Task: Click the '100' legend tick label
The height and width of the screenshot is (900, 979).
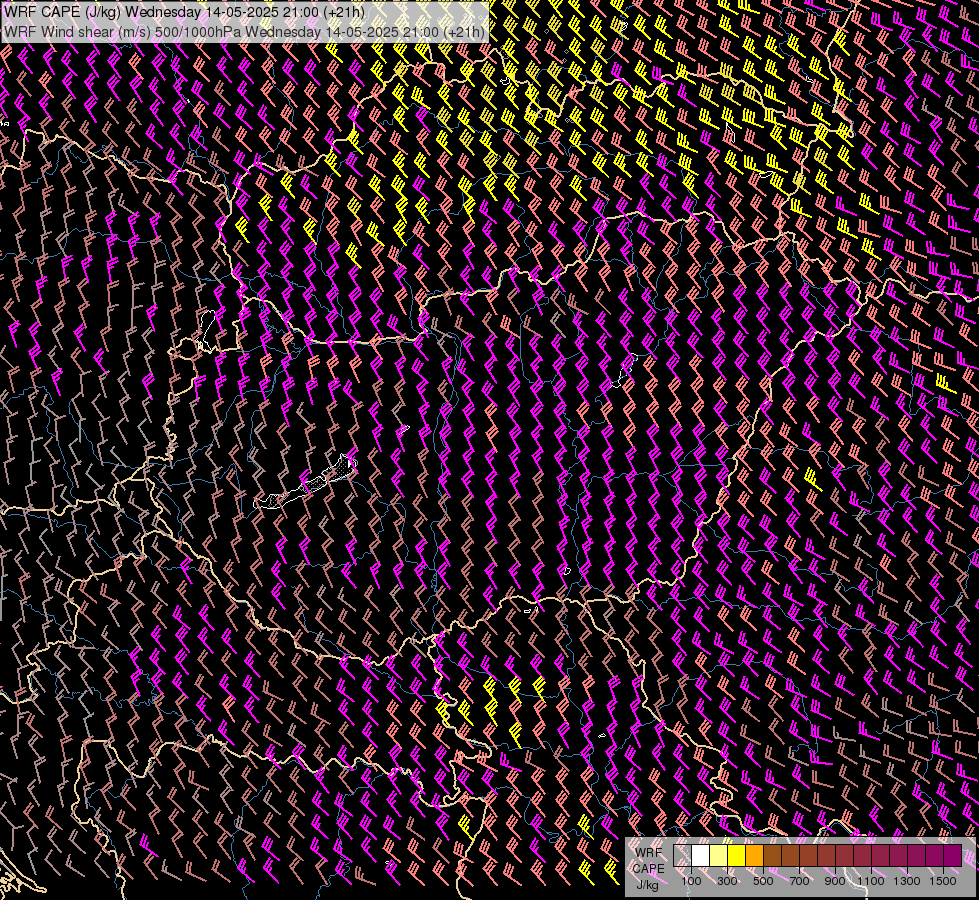Action: click(x=691, y=881)
